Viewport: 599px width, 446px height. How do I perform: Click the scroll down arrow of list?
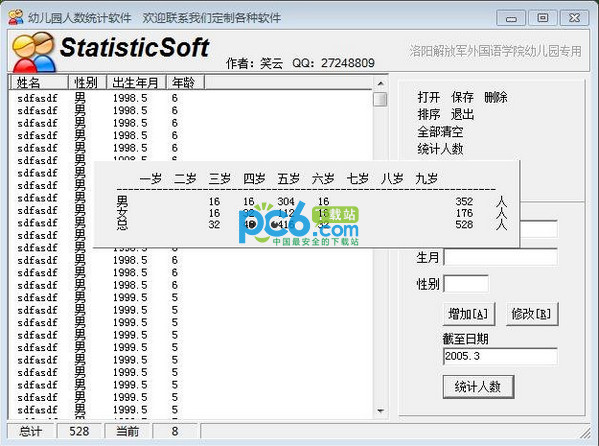tap(380, 411)
